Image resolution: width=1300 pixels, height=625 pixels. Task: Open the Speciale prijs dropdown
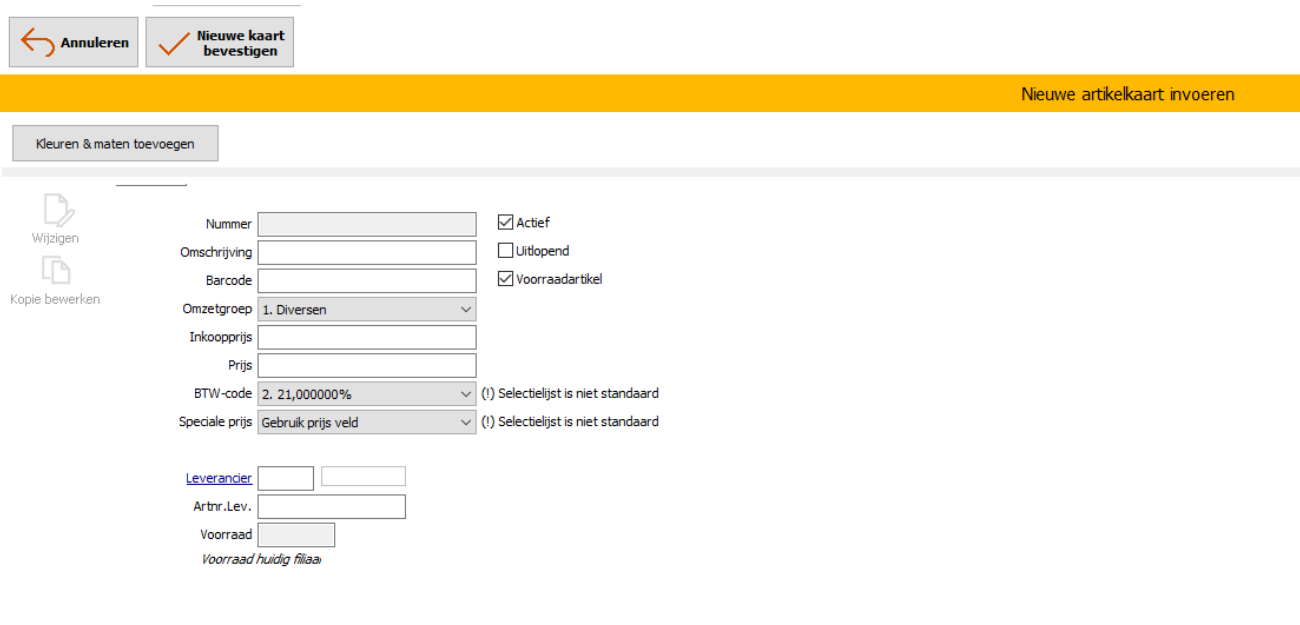367,422
